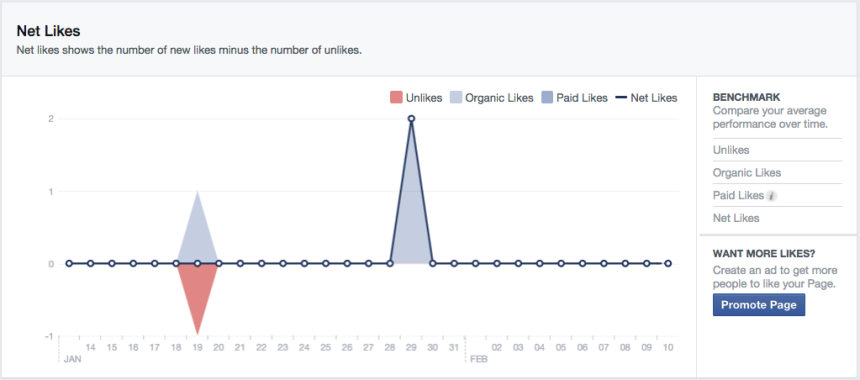The width and height of the screenshot is (860, 380).
Task: Click the red Unlikes area on chart
Action: (x=197, y=291)
